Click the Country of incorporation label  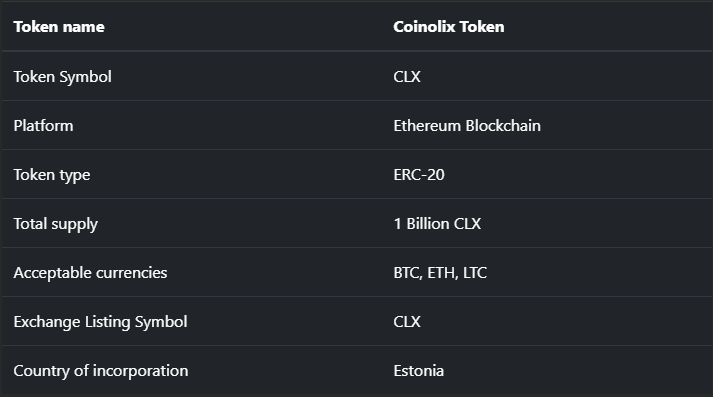click(101, 371)
